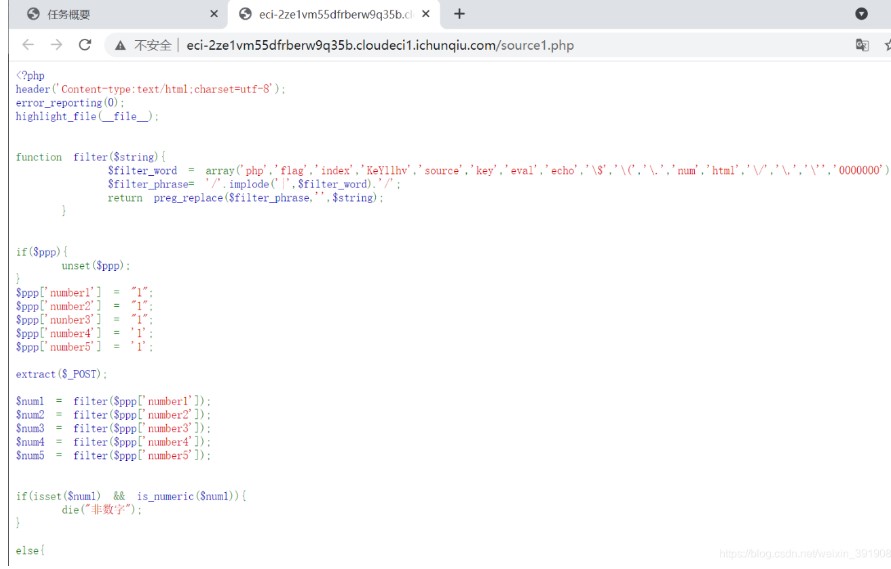The width and height of the screenshot is (891, 569).
Task: Click the header('Content-type...') code line
Action: tap(151, 89)
